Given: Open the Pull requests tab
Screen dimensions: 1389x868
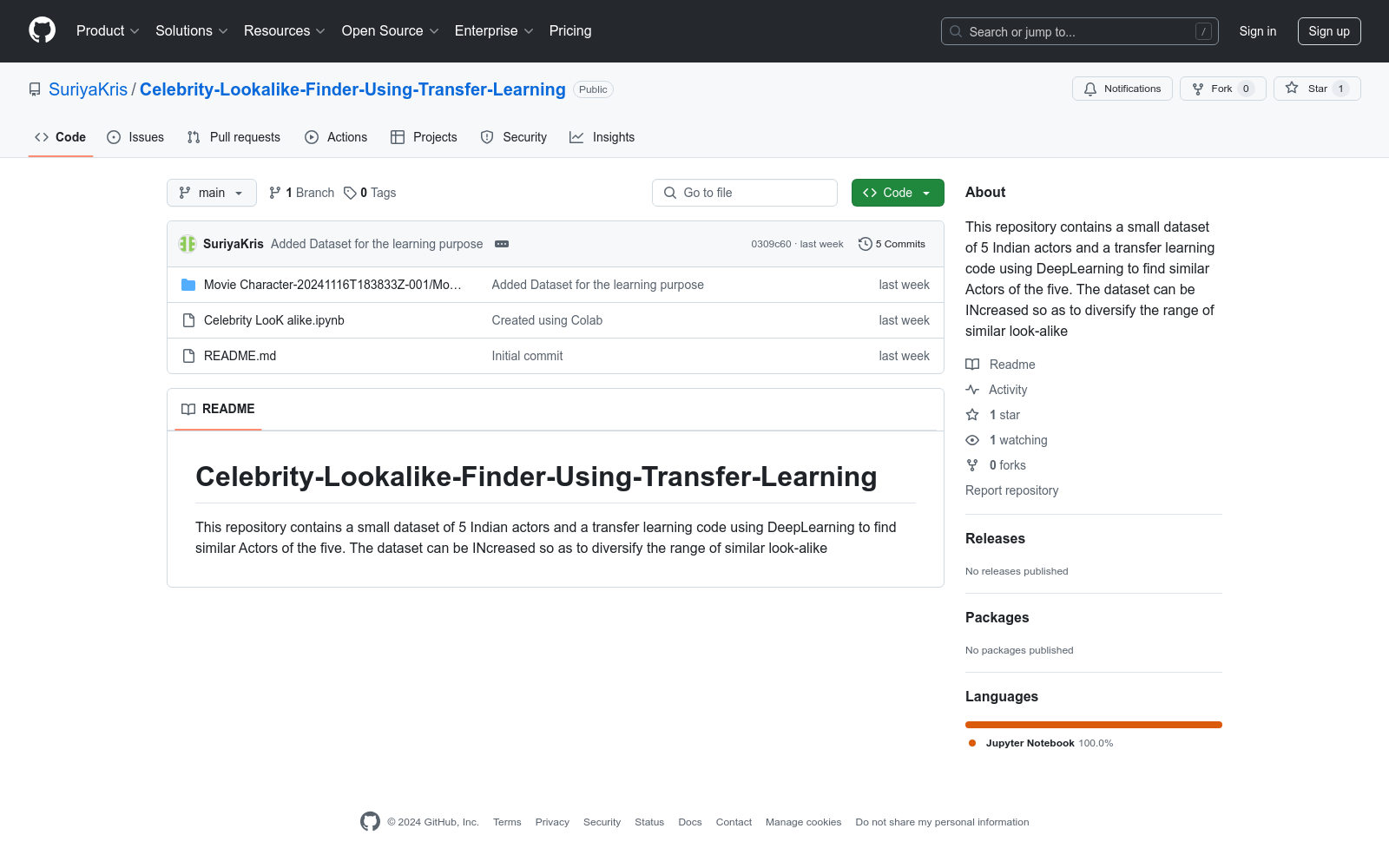Looking at the screenshot, I should [234, 137].
